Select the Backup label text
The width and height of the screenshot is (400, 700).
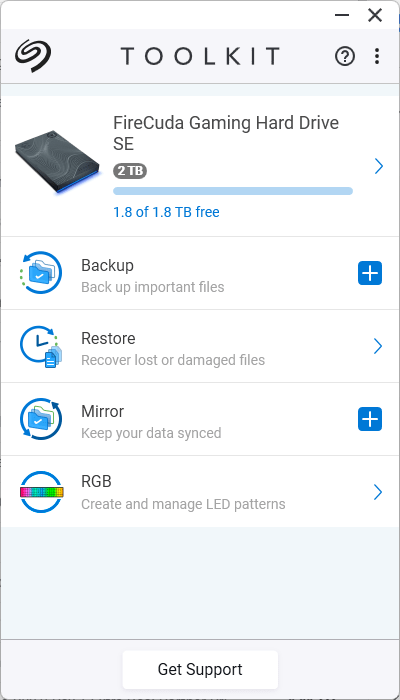[107, 265]
